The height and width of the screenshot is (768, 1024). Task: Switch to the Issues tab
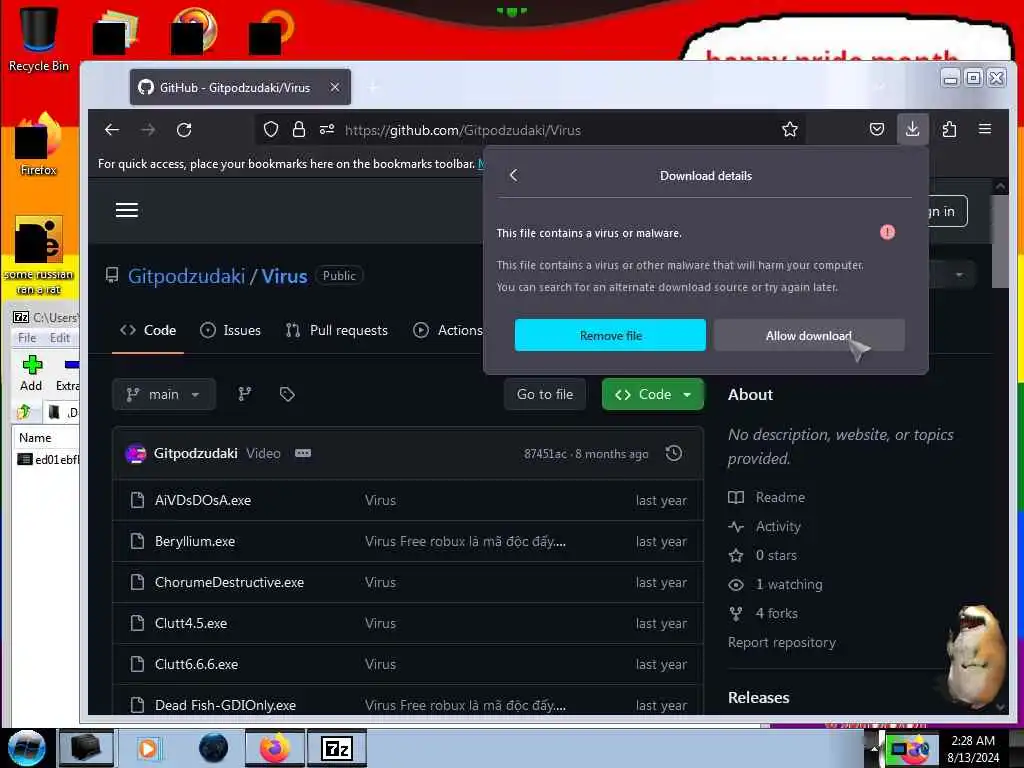click(231, 330)
